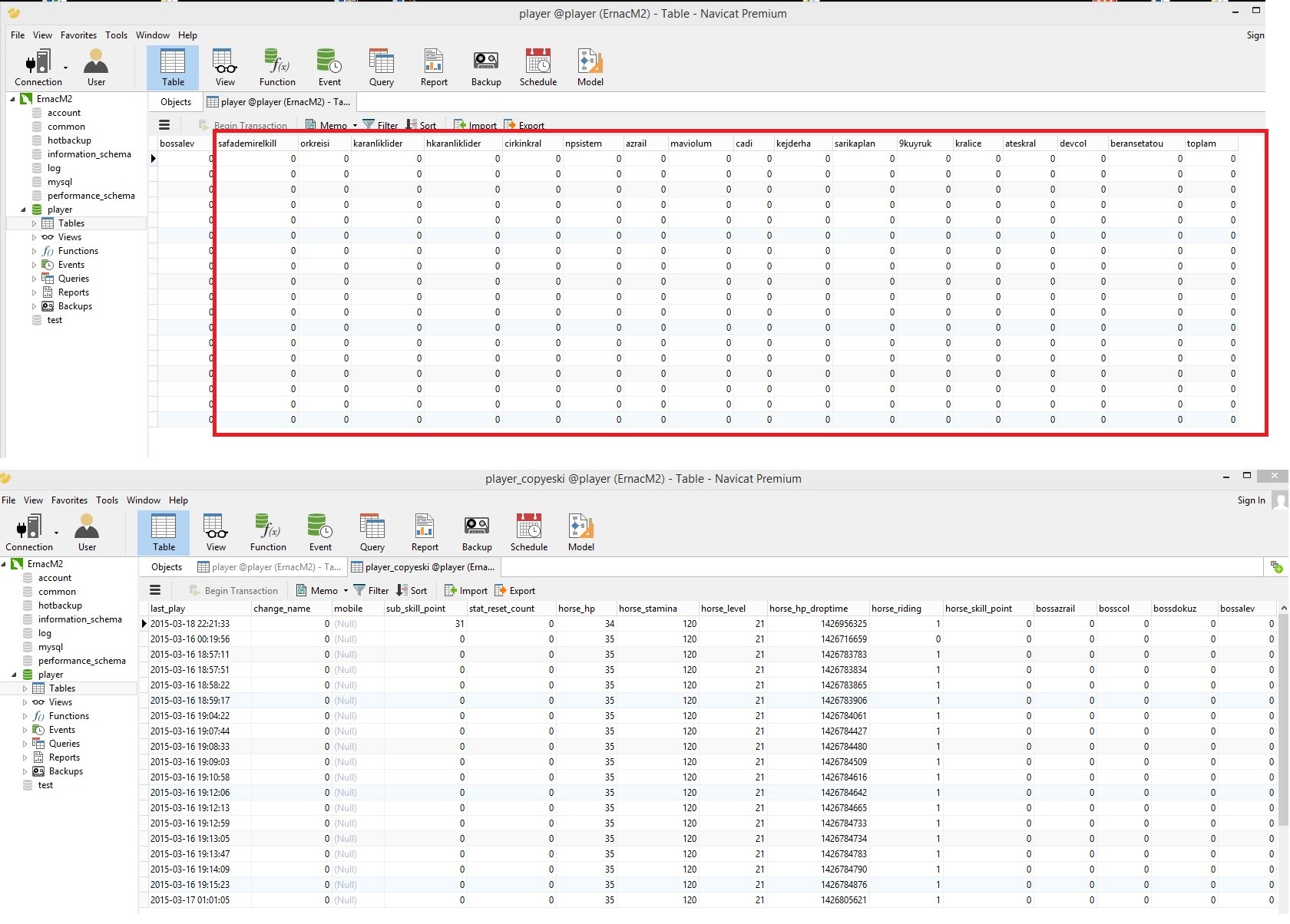Screen dimensions: 1290x924
Task: Open hamburger menu icon in upper table toolbar
Action: coord(164,125)
